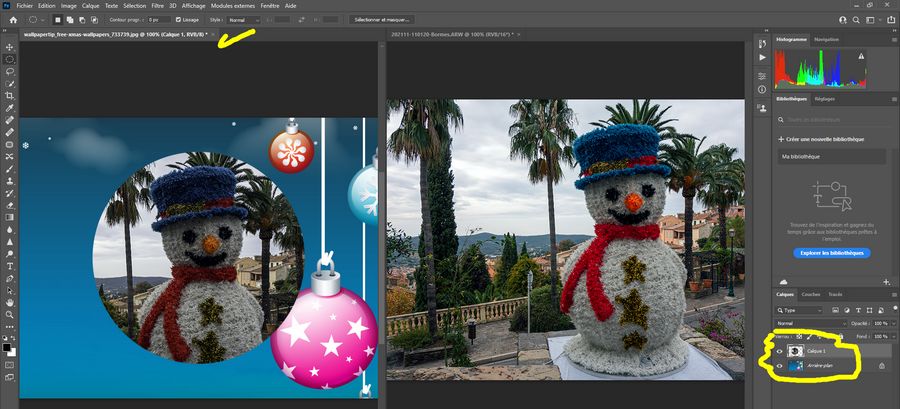Select the Hand tool
The height and width of the screenshot is (409, 900).
point(10,302)
